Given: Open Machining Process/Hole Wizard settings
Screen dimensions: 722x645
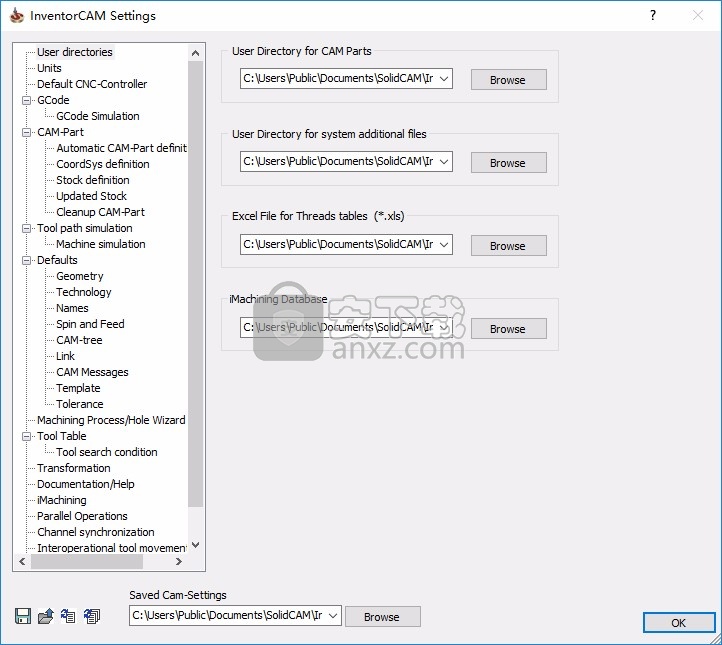Looking at the screenshot, I should tap(111, 420).
